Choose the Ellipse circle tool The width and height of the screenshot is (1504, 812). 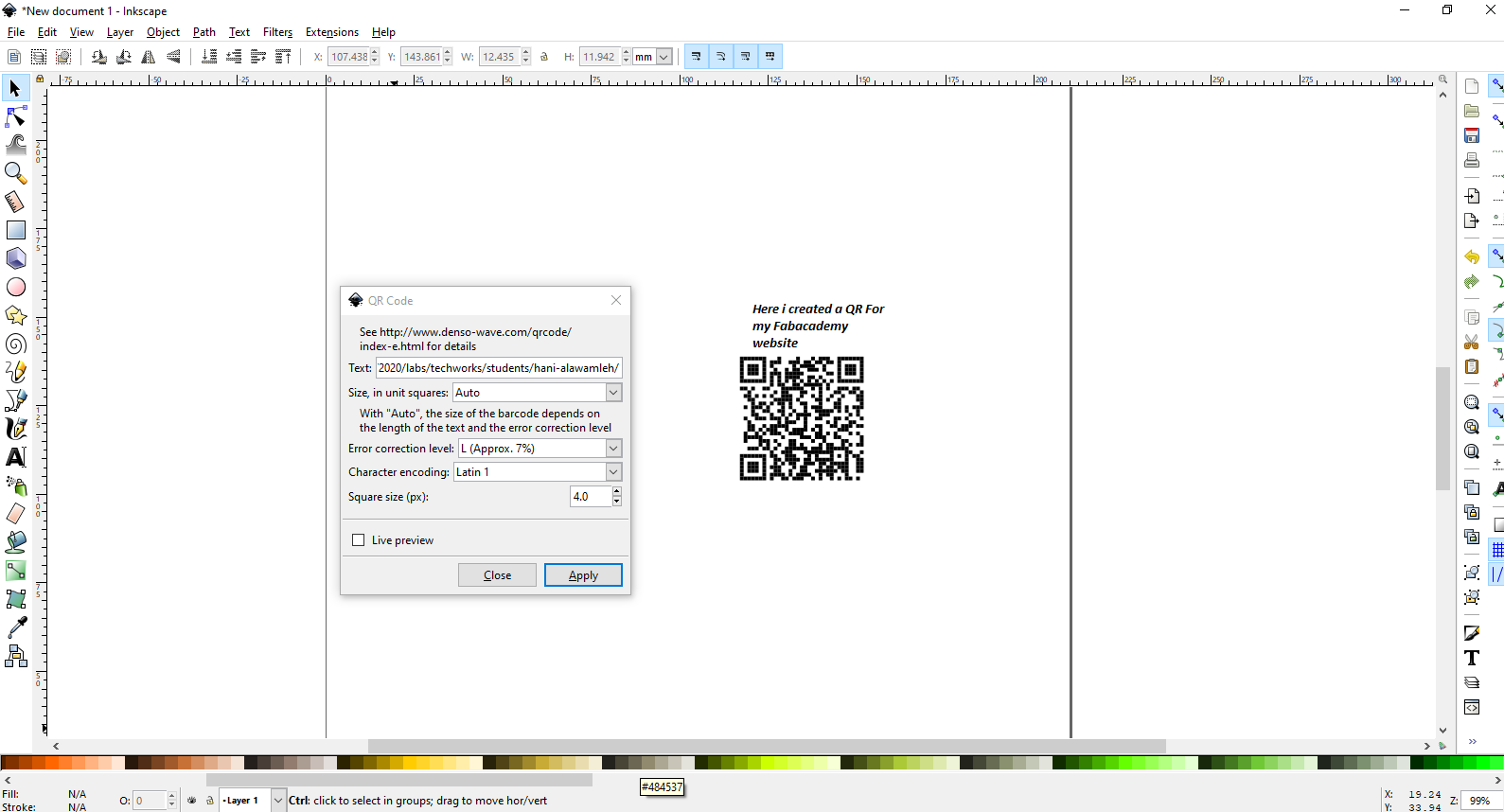coord(15,287)
